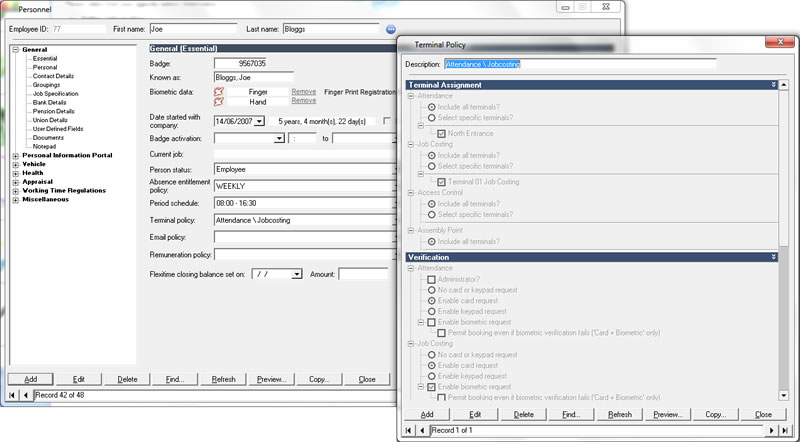Click the Finger biometric data icon
The width and height of the screenshot is (800, 442).
[220, 92]
